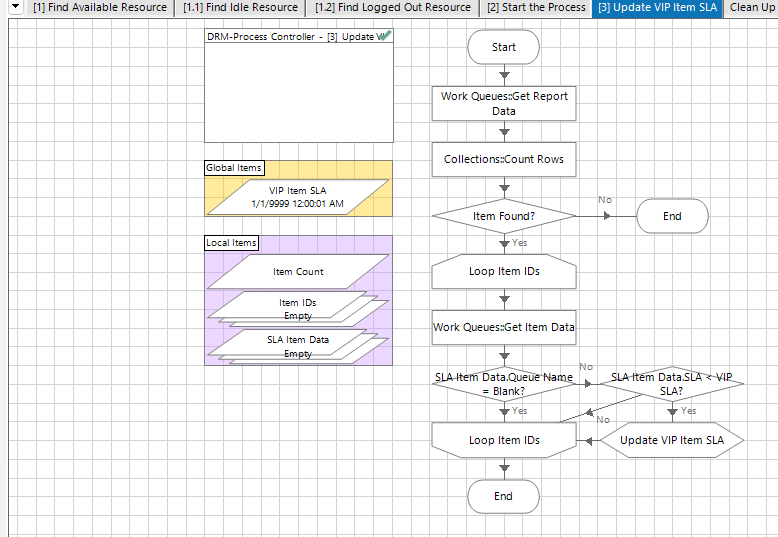Viewport: 778px width, 537px height.
Task: Click the Collections::Count Rows action stage
Action: point(504,159)
